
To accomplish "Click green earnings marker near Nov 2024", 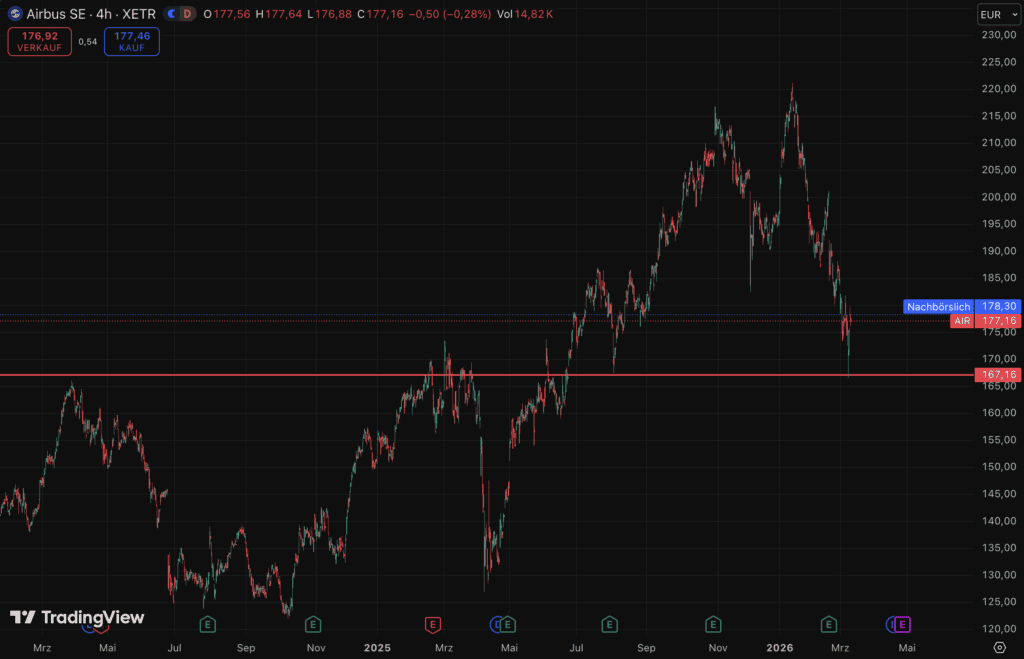I will point(313,625).
